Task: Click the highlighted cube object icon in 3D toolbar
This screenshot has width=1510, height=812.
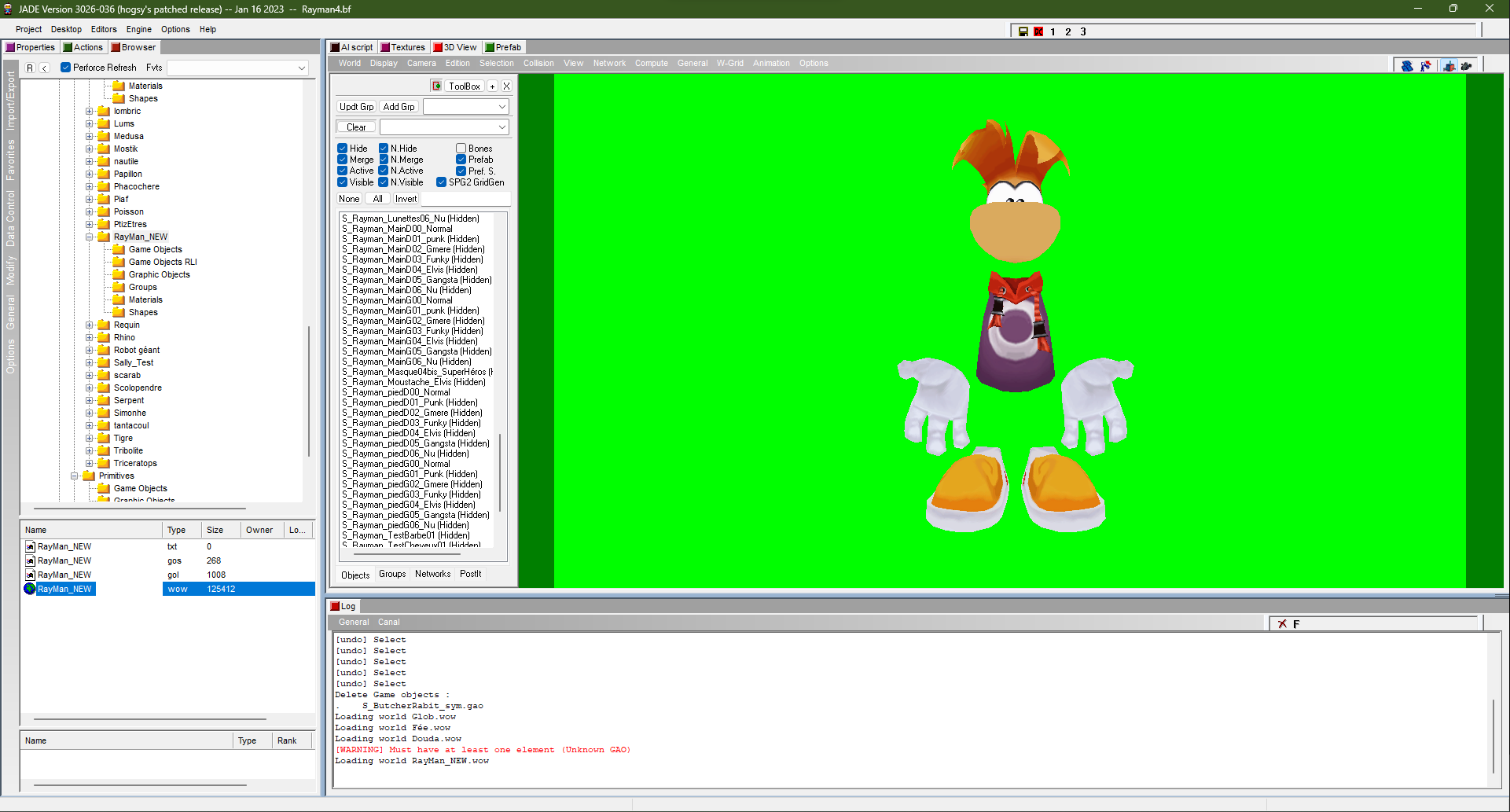Action: tap(1449, 66)
